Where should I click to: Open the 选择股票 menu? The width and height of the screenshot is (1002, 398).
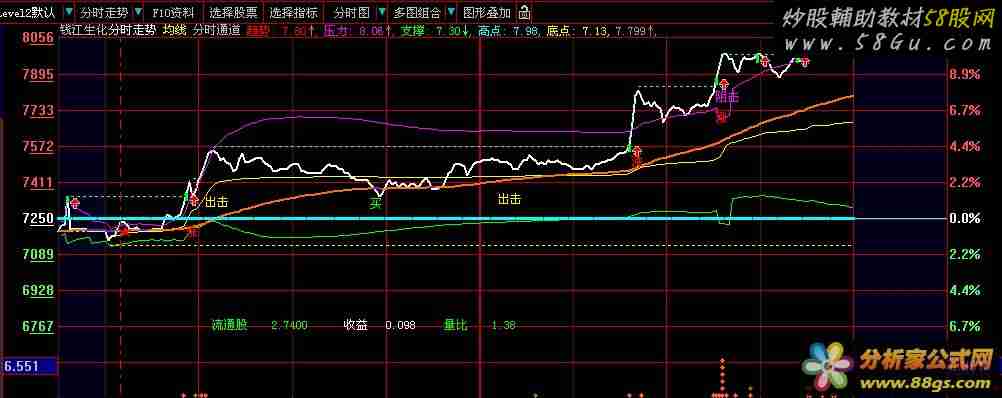[234, 12]
